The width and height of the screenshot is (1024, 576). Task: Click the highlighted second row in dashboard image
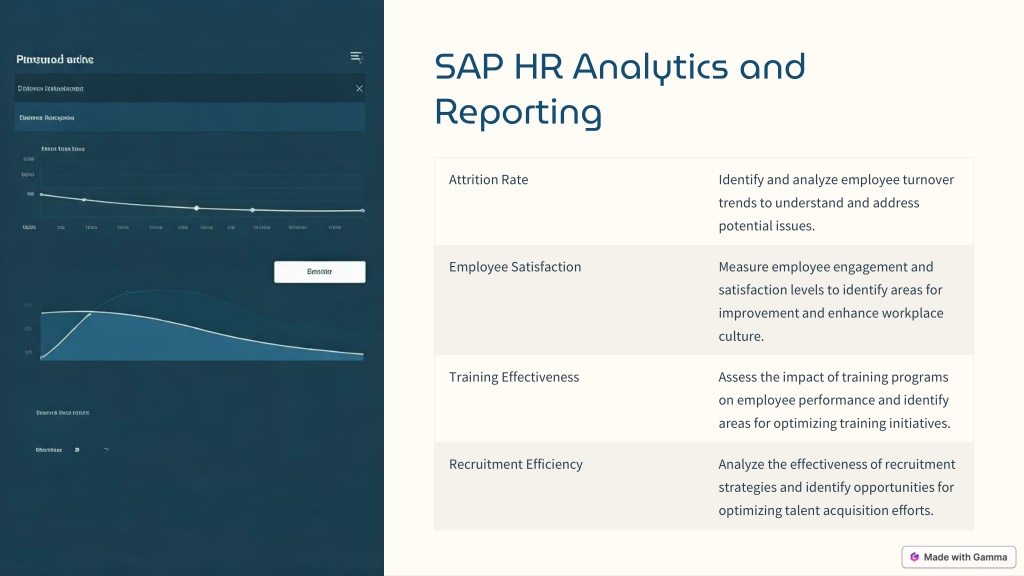pos(189,118)
